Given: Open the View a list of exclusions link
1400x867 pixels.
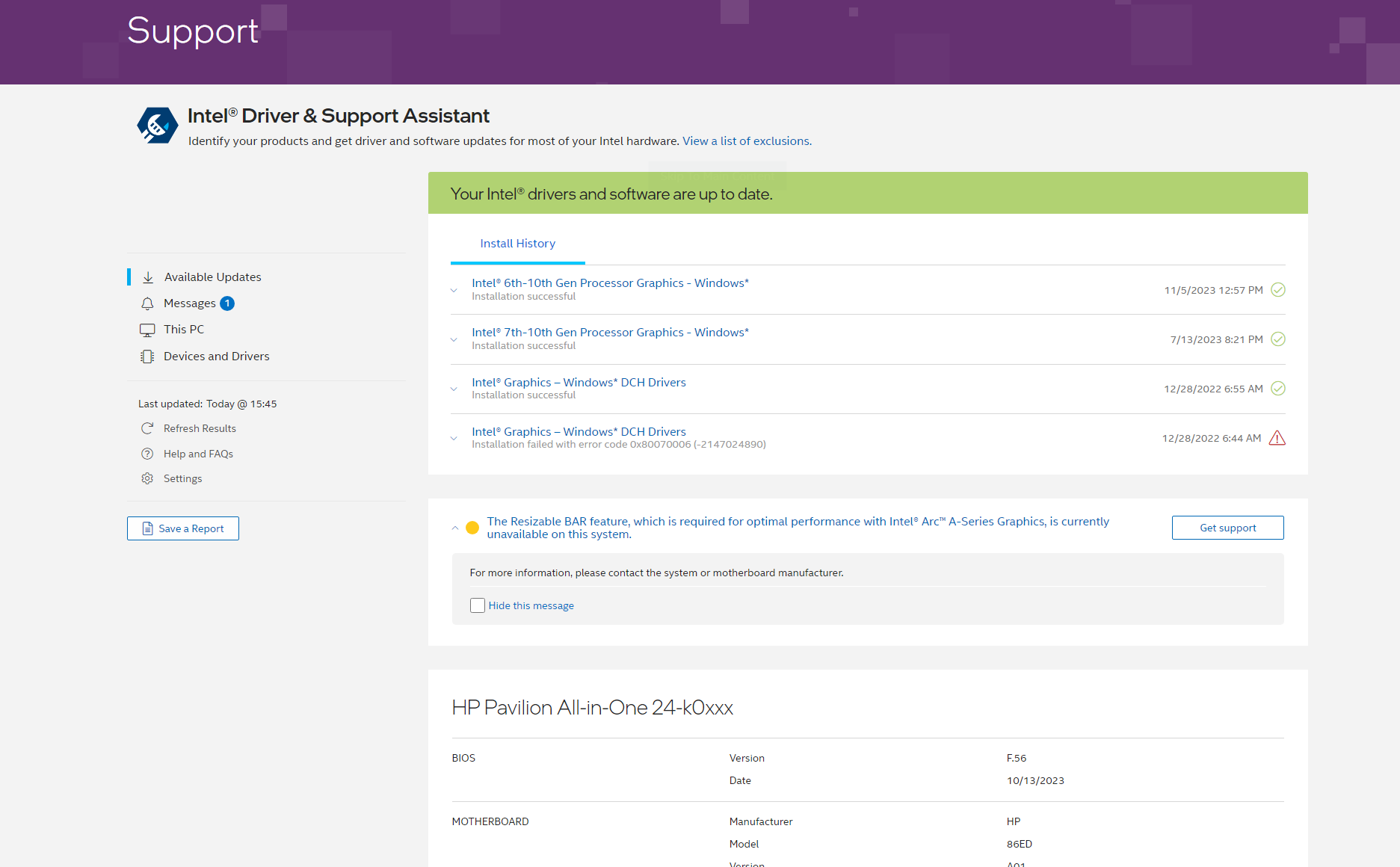Looking at the screenshot, I should click(x=747, y=141).
